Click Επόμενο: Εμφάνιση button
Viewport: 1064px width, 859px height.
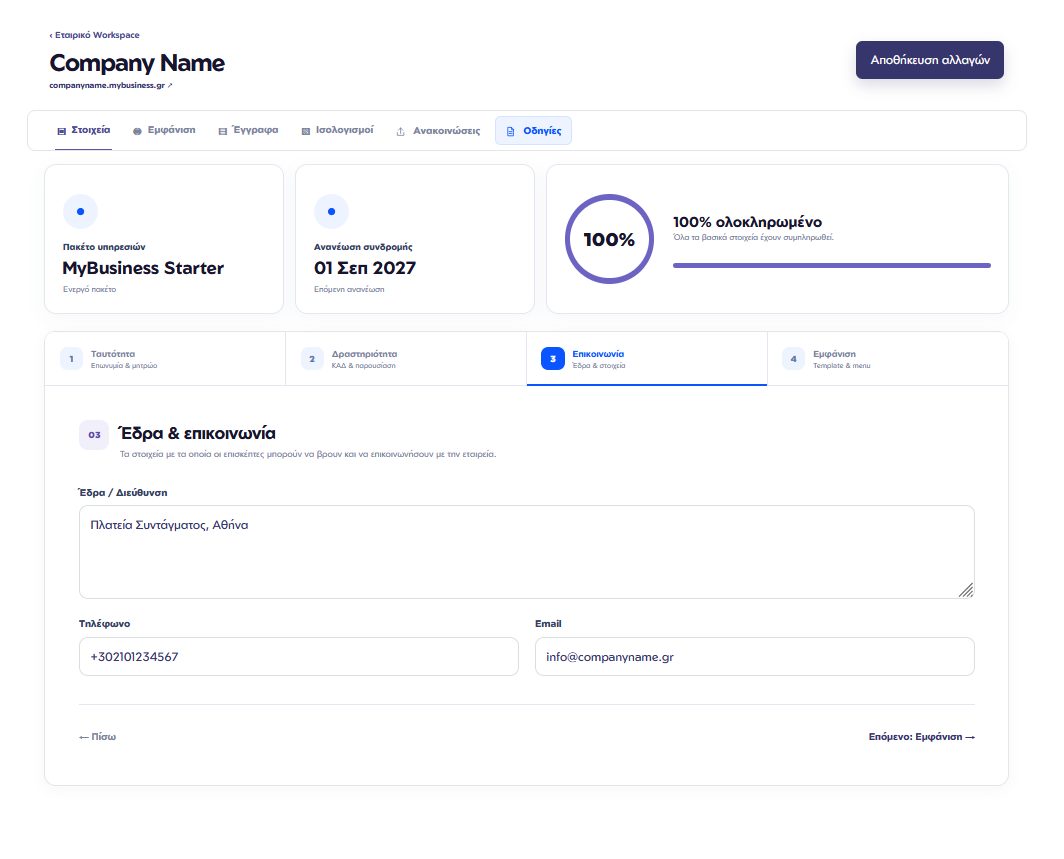click(922, 737)
